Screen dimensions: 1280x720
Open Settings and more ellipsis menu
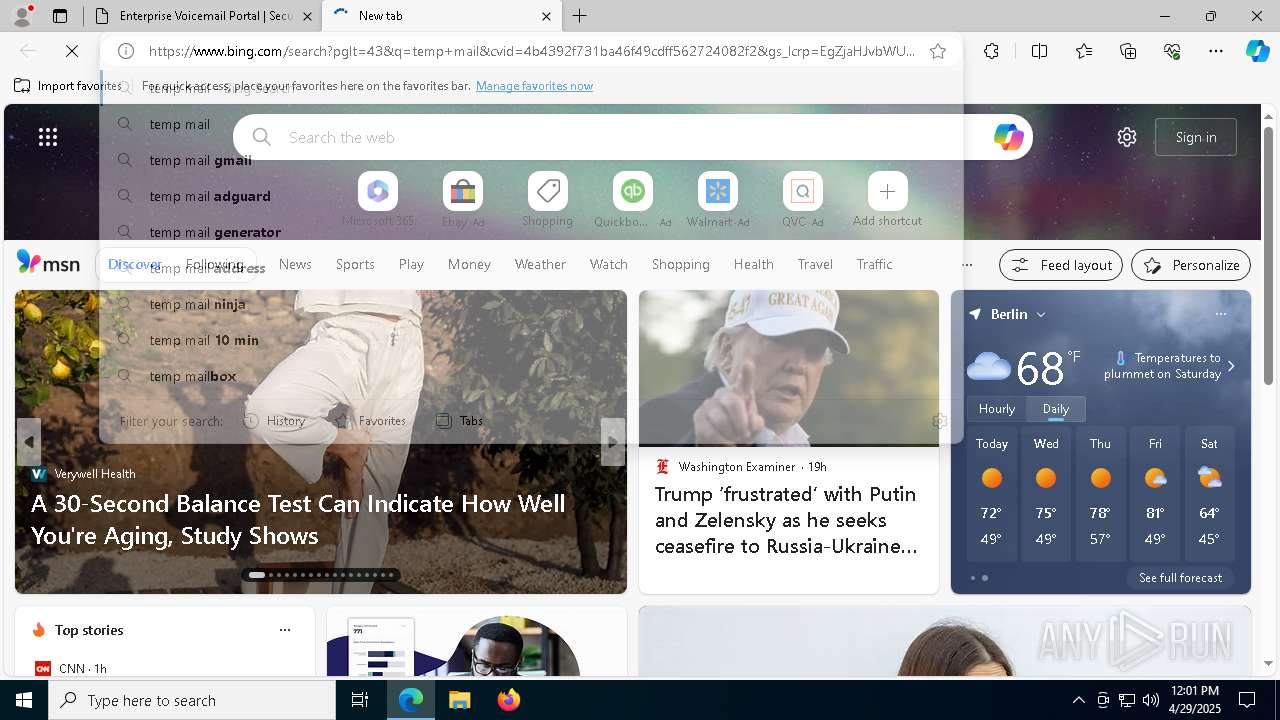(1216, 51)
